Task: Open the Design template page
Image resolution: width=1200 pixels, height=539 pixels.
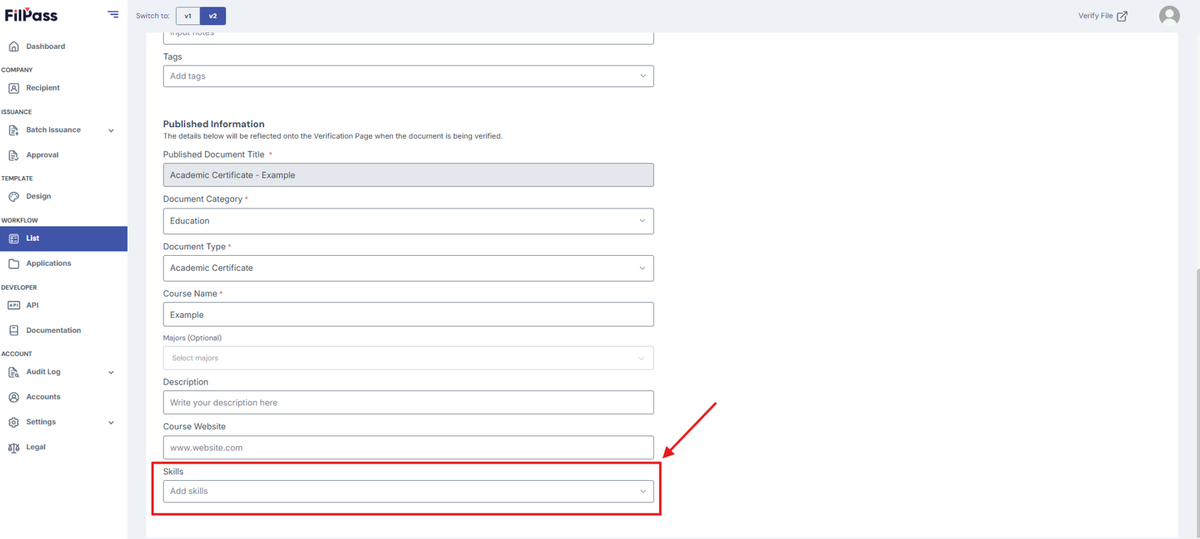Action: click(x=38, y=196)
